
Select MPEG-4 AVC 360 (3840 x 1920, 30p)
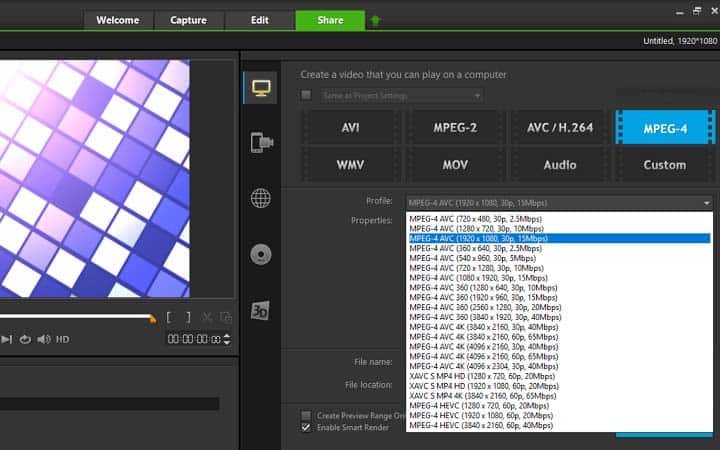pos(559,317)
